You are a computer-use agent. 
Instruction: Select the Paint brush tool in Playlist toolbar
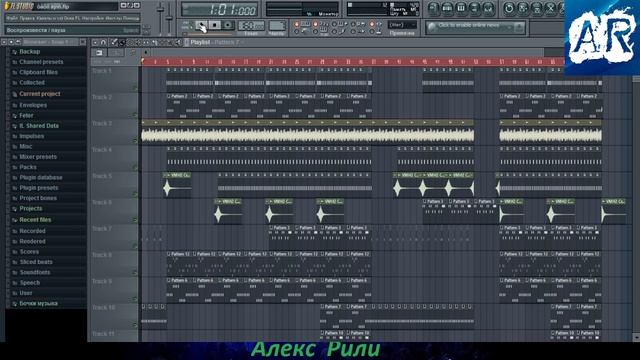[x=122, y=42]
